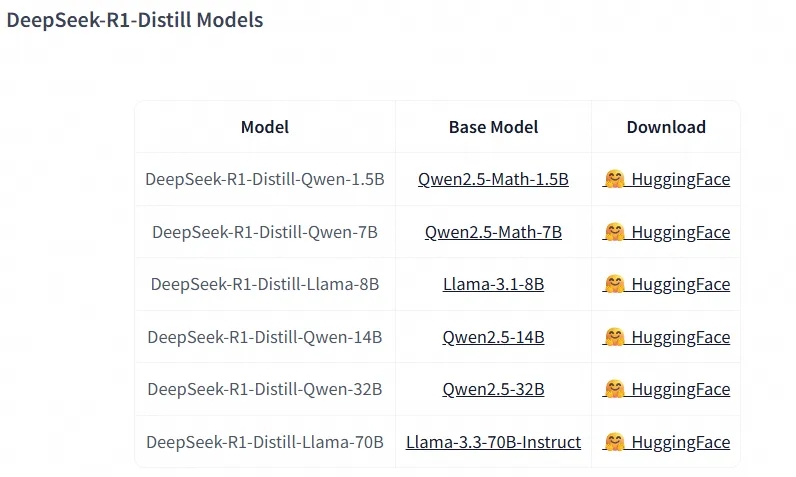The image size is (796, 477).
Task: Click the Download column header
Action: click(666, 127)
